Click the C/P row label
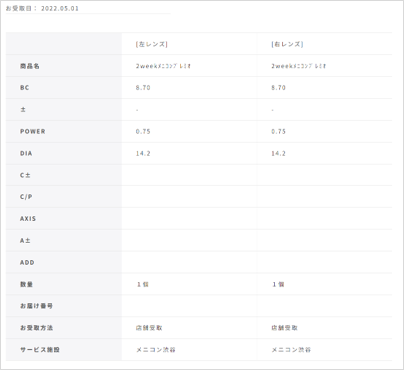This screenshot has height=370, width=404. pos(26,197)
